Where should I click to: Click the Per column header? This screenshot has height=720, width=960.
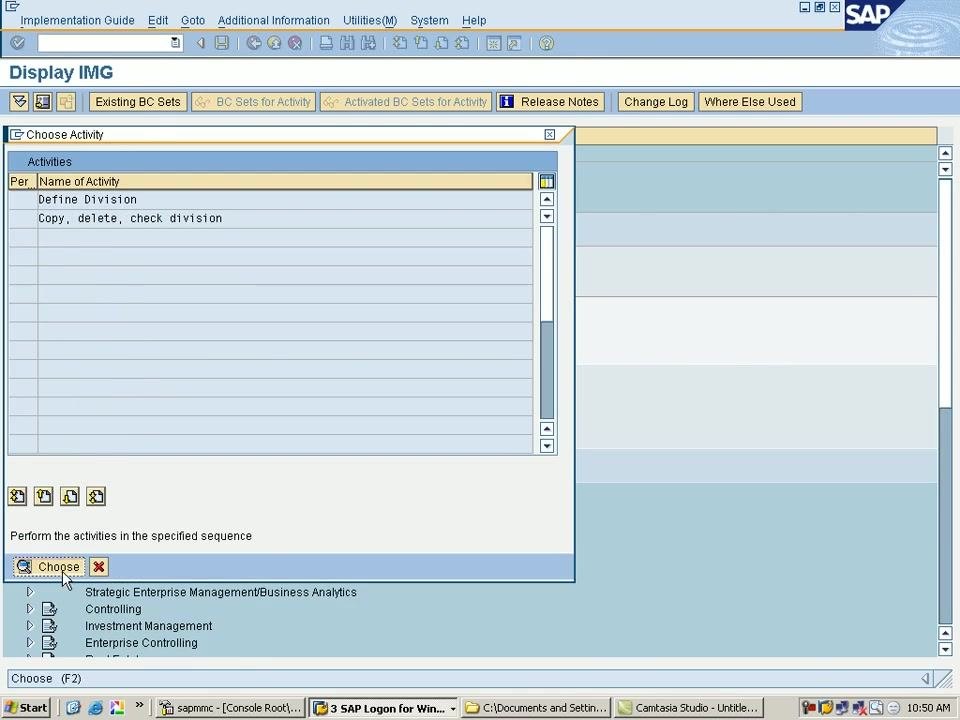(x=23, y=181)
